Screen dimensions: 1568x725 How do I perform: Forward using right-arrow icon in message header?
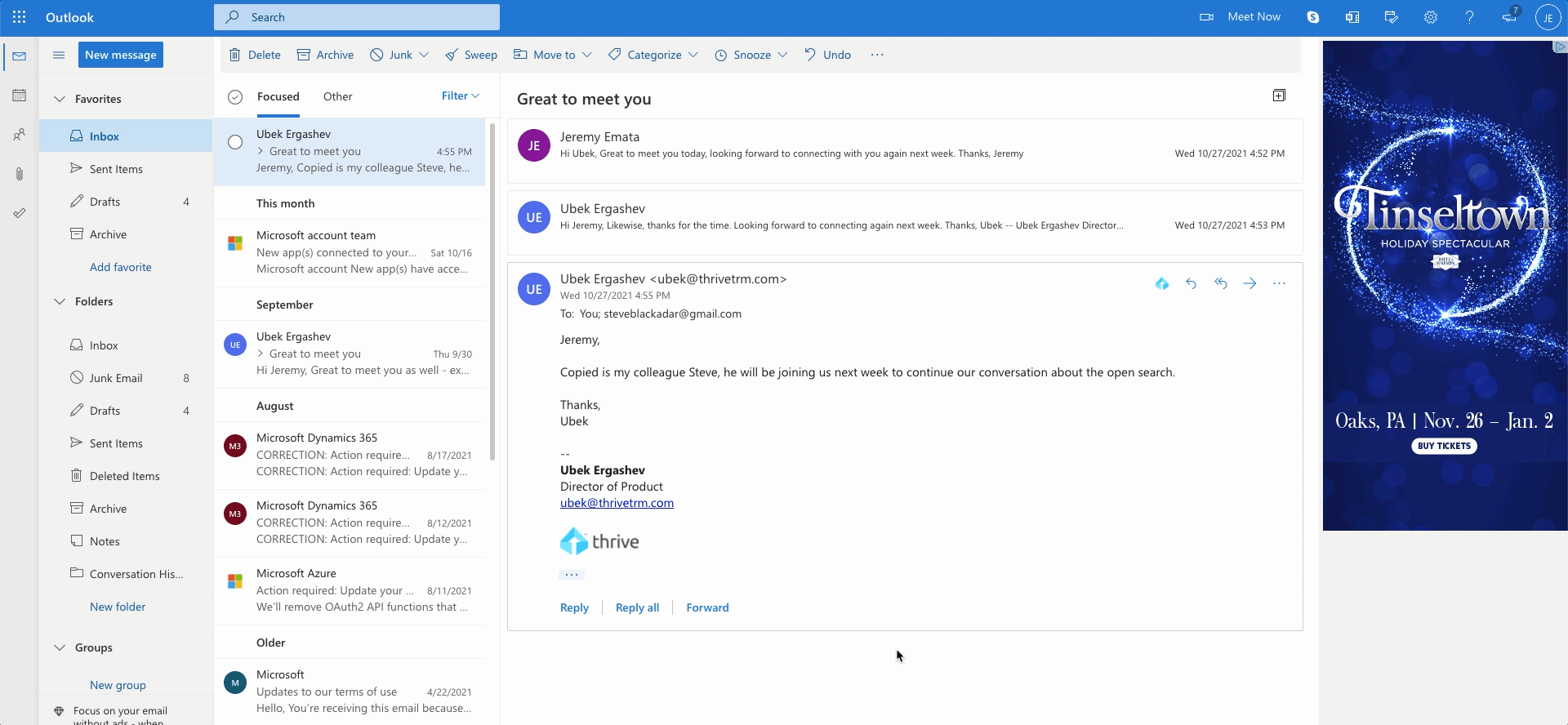pyautogui.click(x=1250, y=283)
